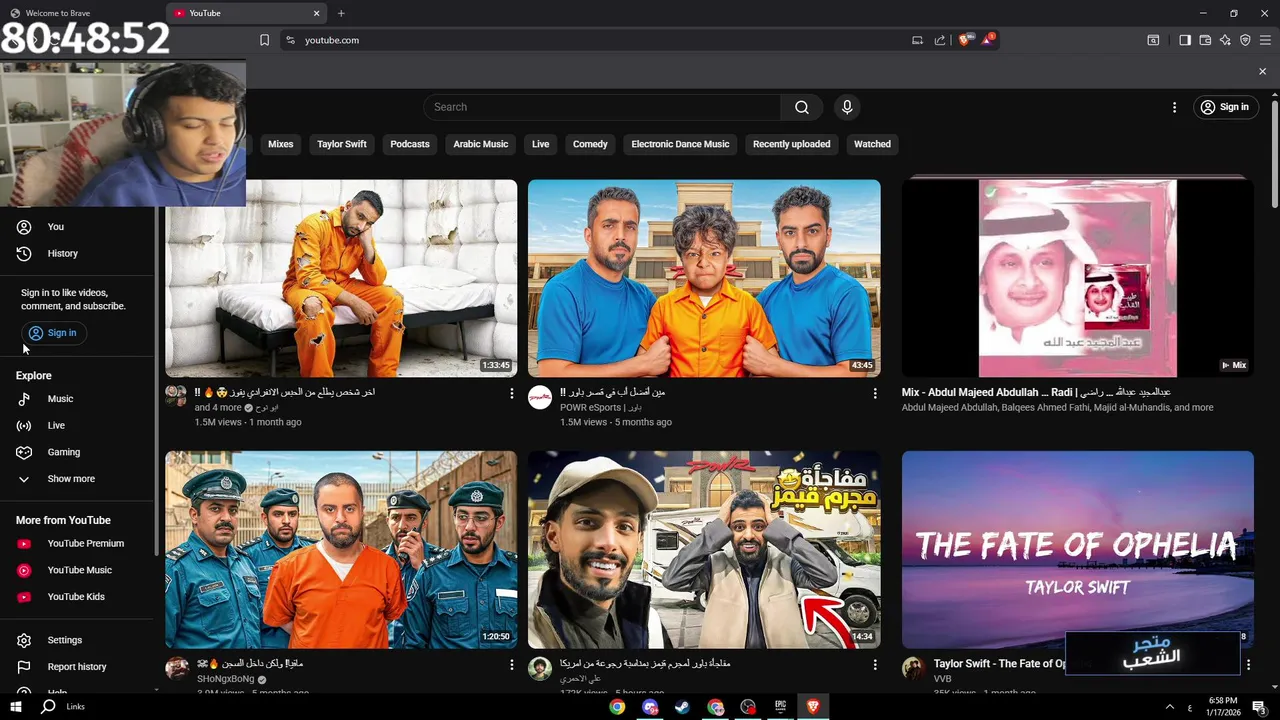Viewport: 1280px width, 720px height.
Task: Open Brave Leo AI sparkle icon
Action: point(1225,40)
